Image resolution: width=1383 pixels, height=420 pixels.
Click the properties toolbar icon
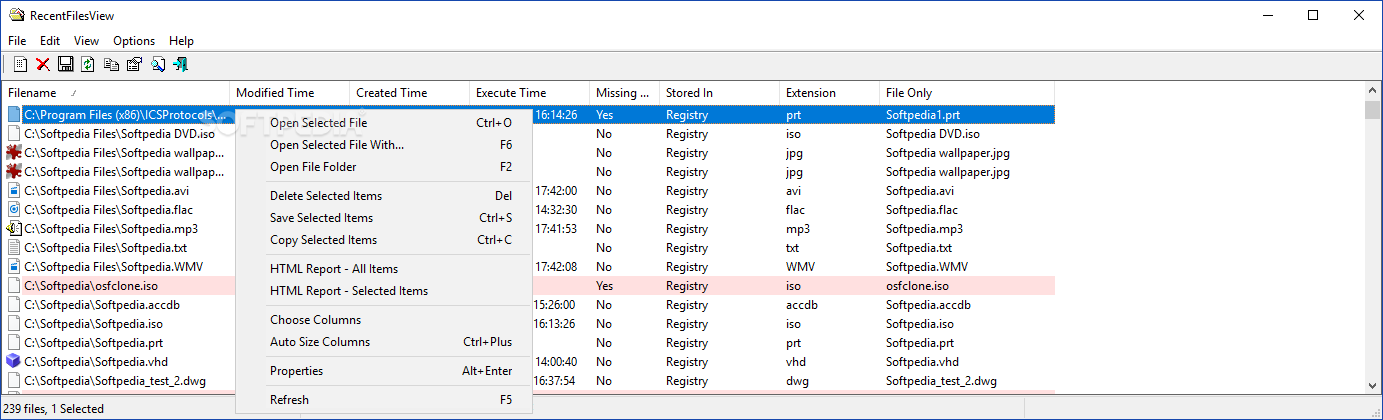tap(134, 64)
